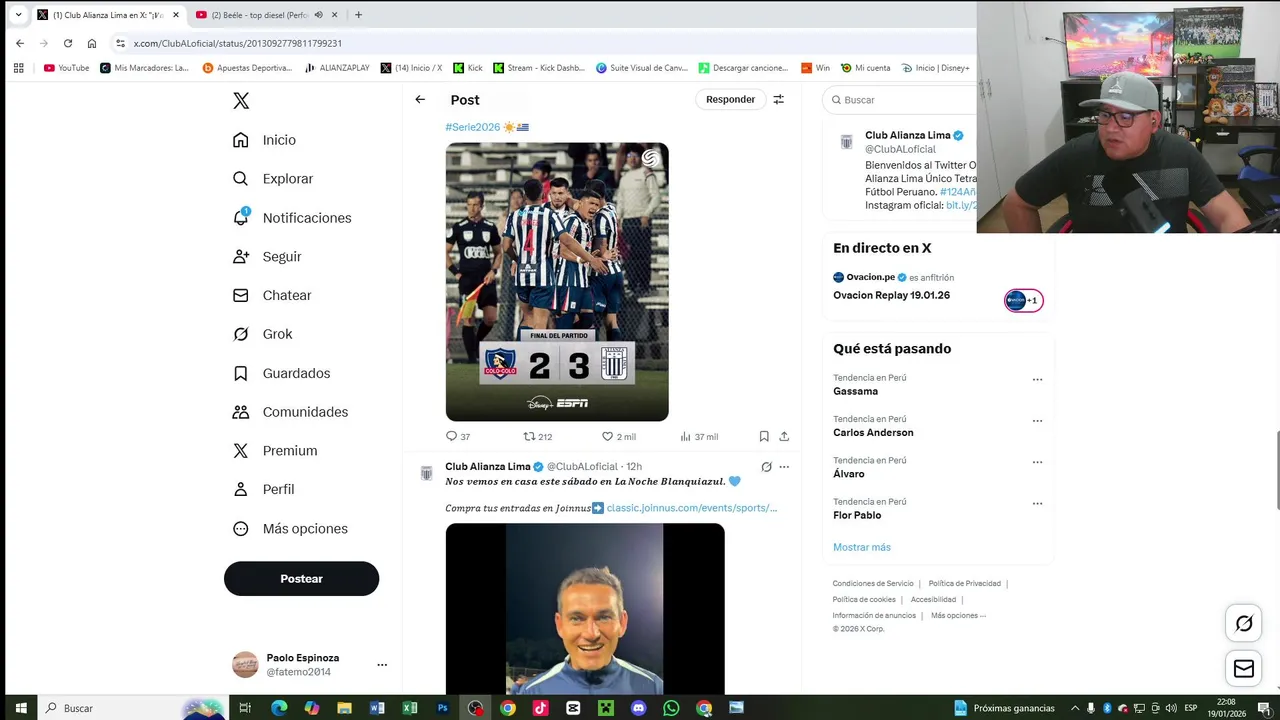Click the Responder button

click(730, 99)
